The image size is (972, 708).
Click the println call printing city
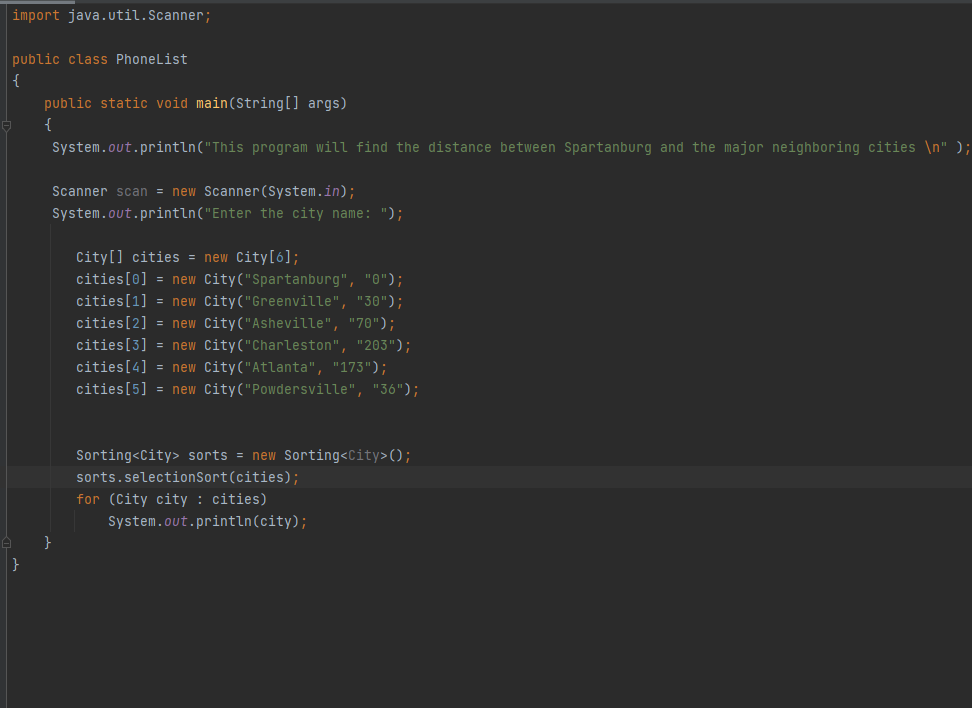tap(207, 520)
